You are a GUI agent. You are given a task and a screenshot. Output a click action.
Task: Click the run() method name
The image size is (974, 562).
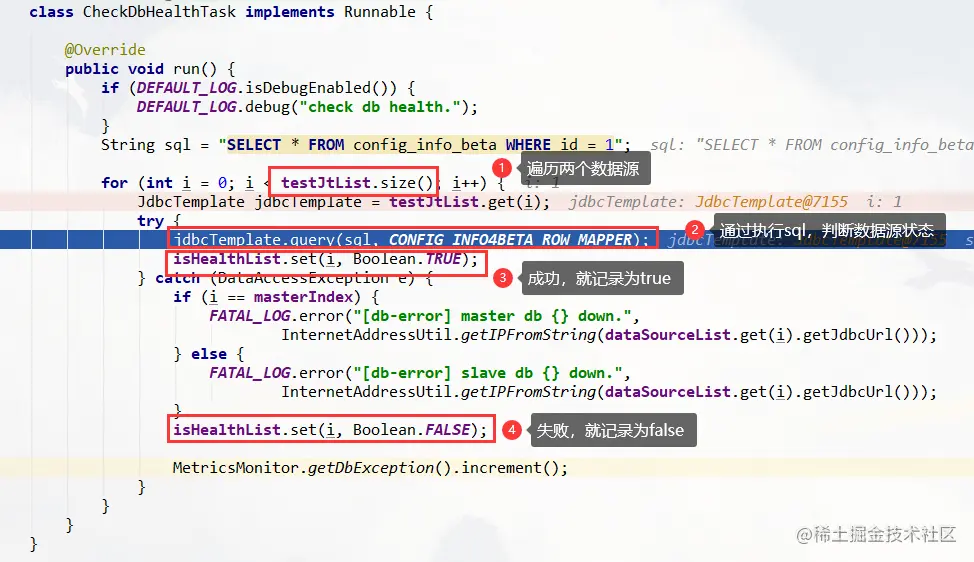pyautogui.click(x=194, y=69)
